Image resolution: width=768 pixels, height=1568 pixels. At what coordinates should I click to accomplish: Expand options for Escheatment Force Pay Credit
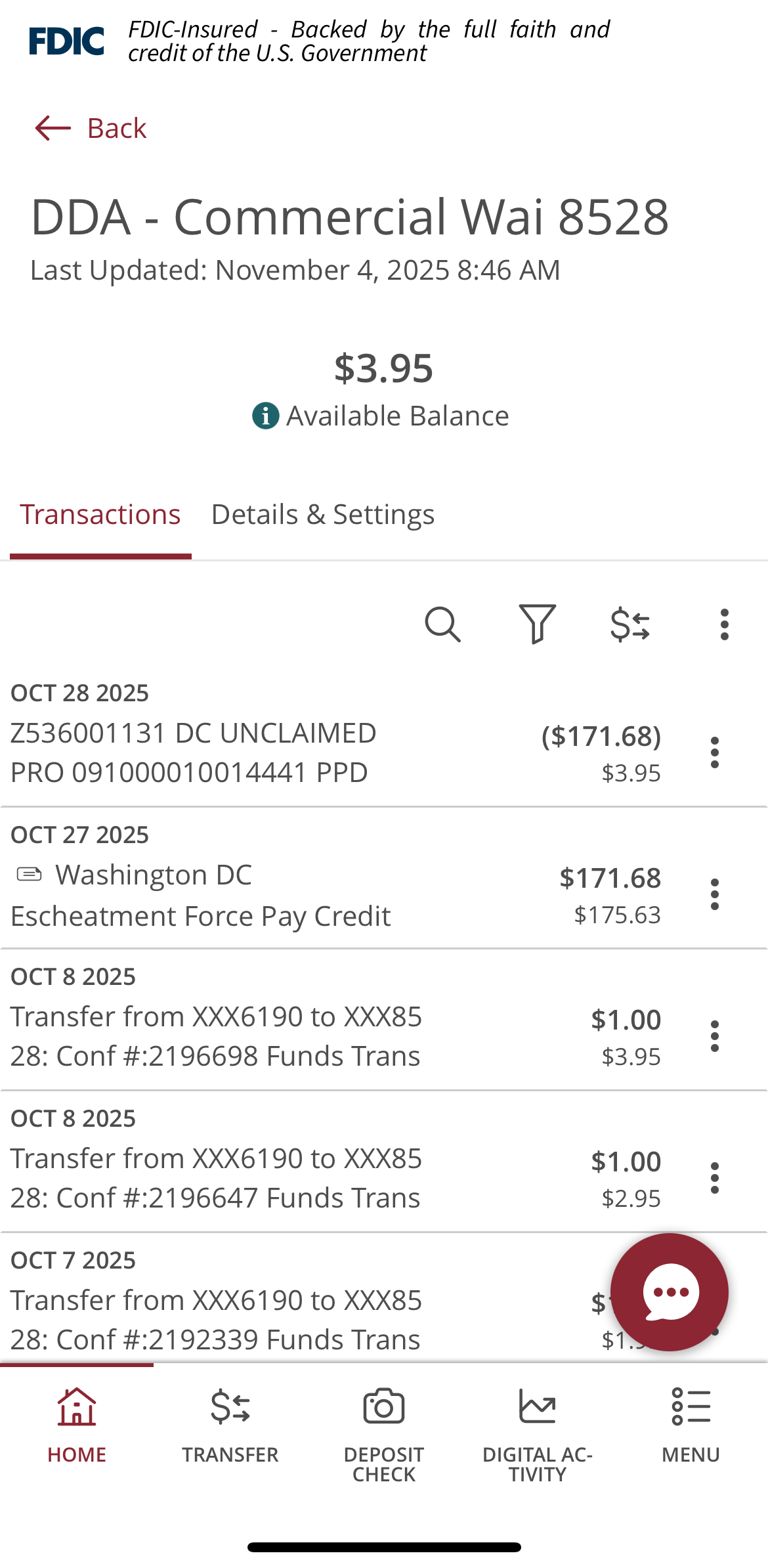click(715, 894)
